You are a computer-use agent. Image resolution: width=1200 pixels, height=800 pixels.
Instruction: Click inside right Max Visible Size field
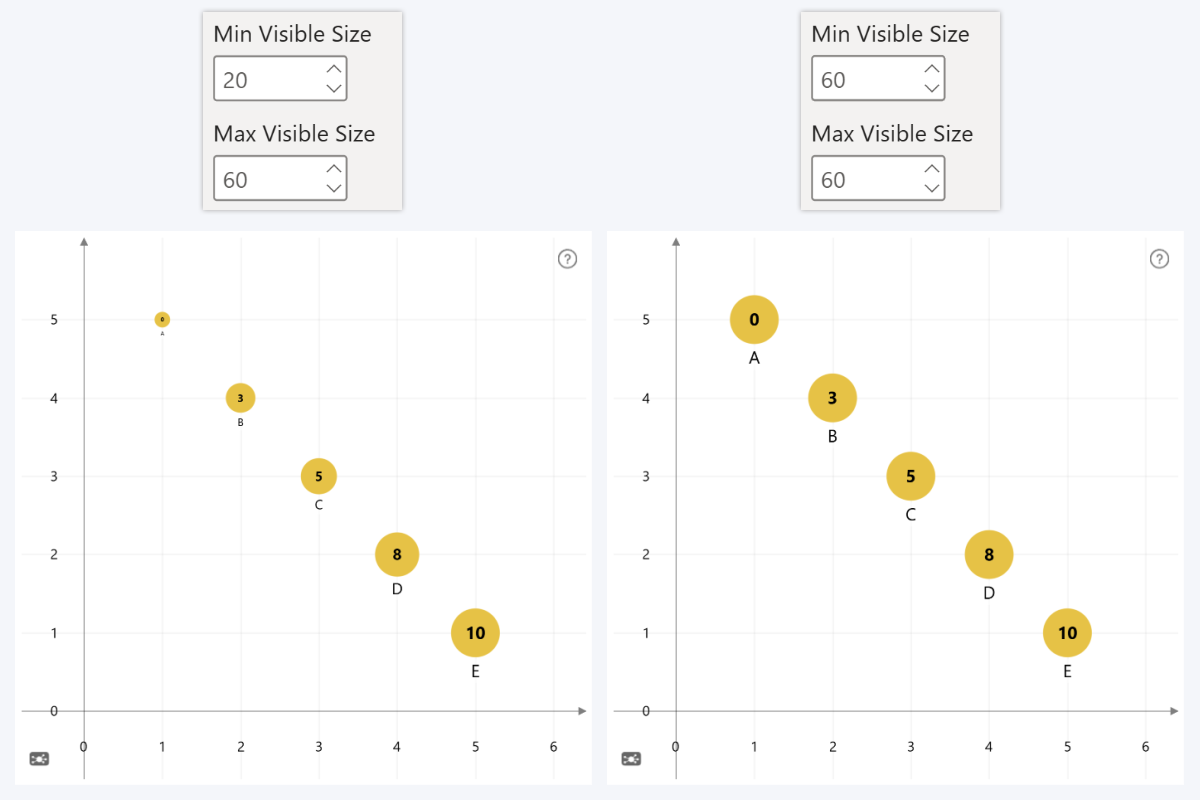[860, 178]
